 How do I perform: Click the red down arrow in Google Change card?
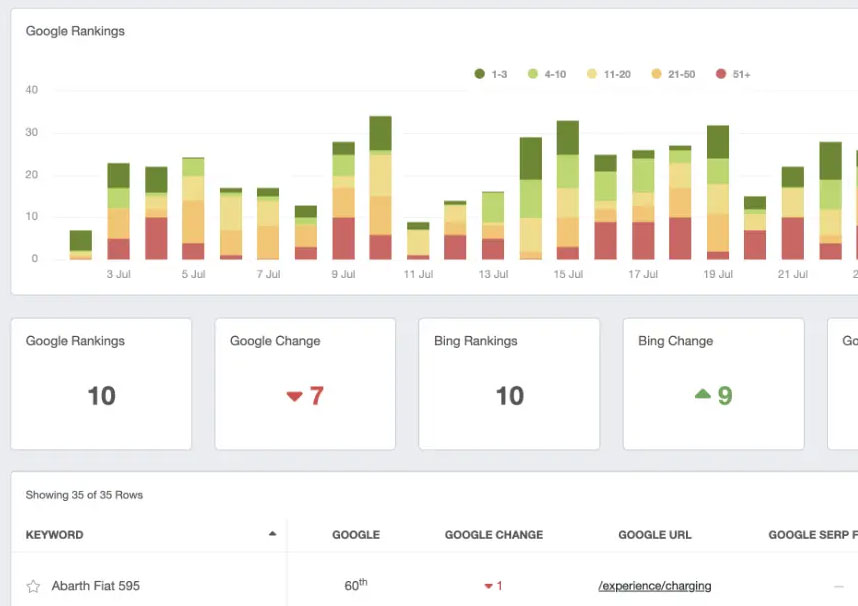coord(294,397)
